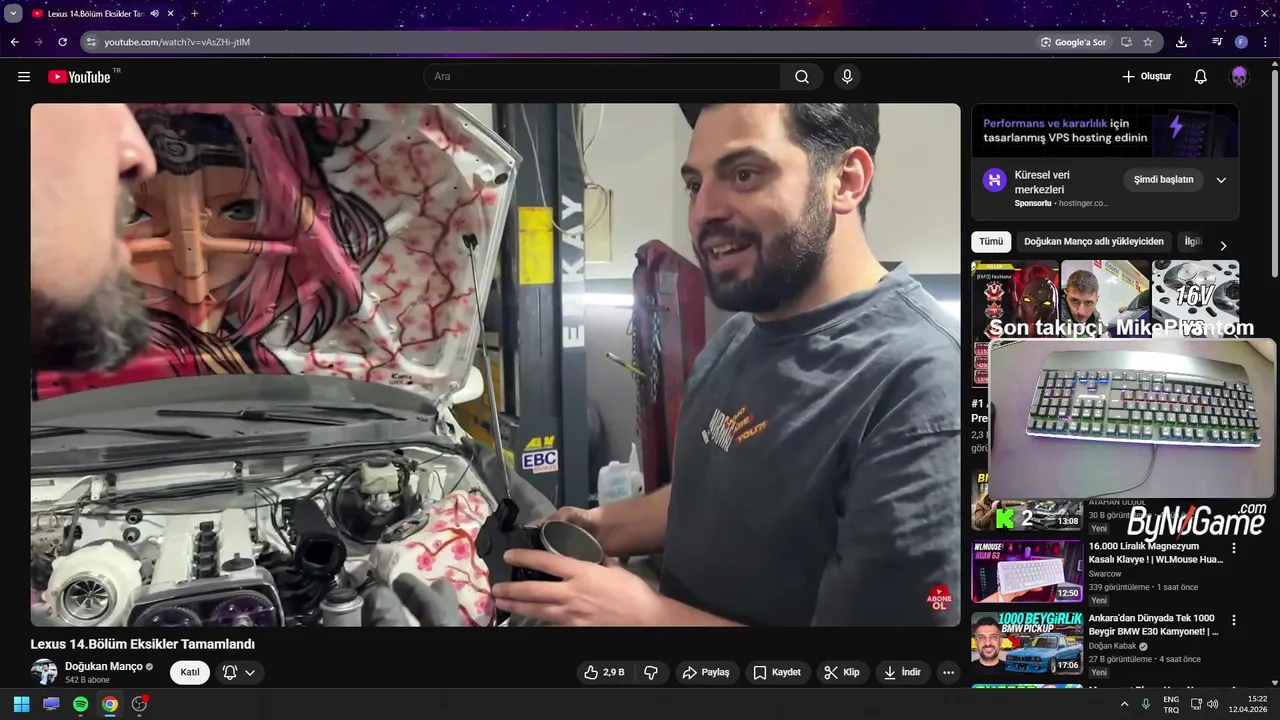Open the Doğan Kabak channel text

tap(1112, 646)
